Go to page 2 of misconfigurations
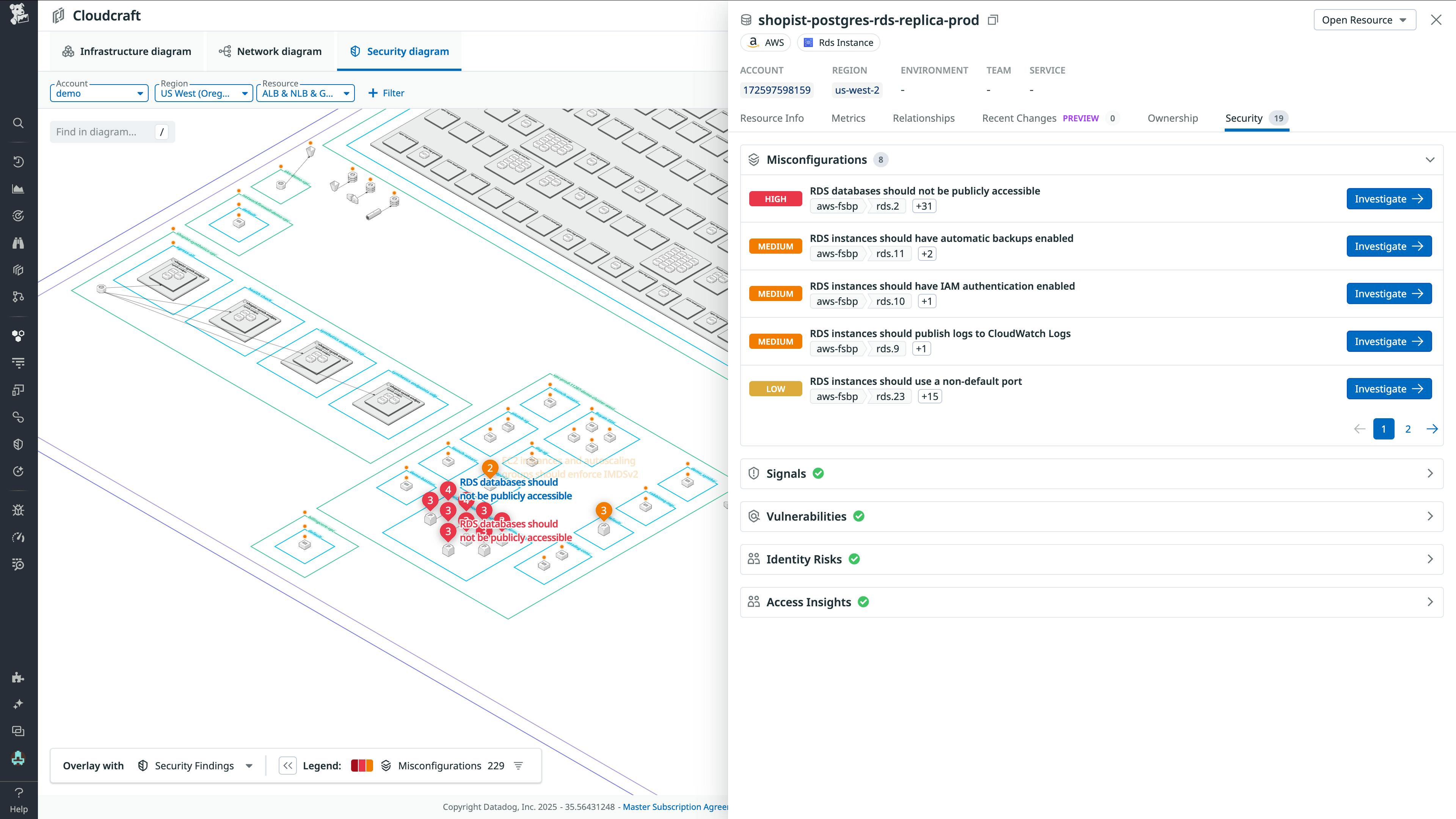 coord(1408,429)
